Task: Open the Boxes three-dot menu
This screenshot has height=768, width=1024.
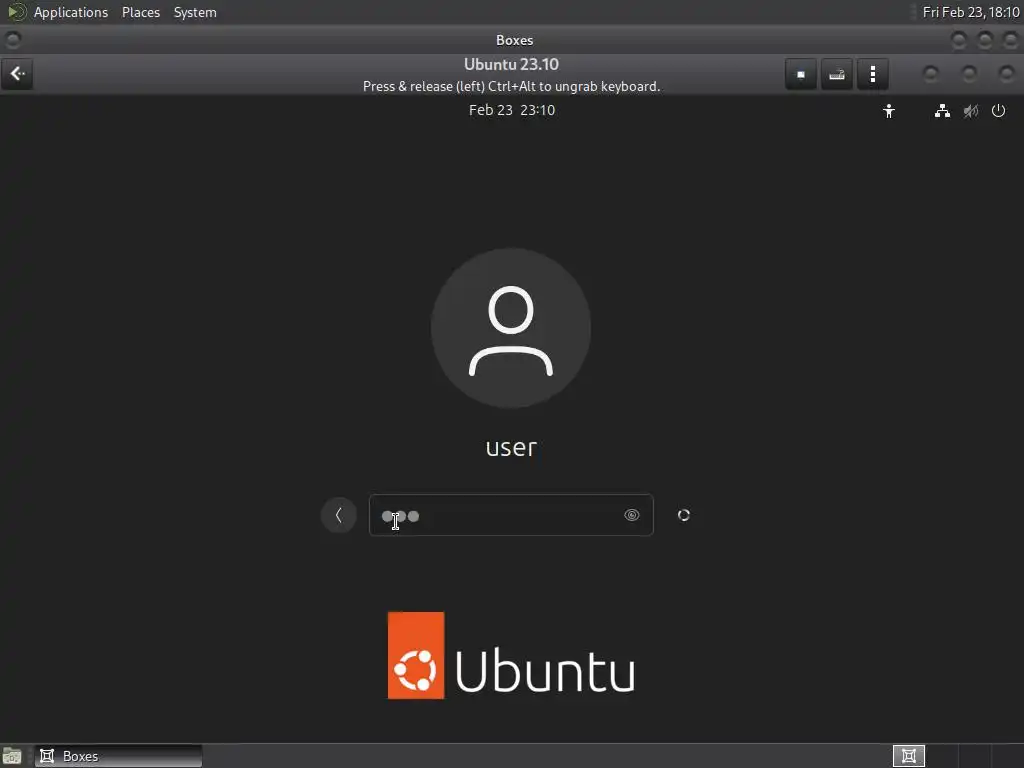Action: pyautogui.click(x=872, y=74)
